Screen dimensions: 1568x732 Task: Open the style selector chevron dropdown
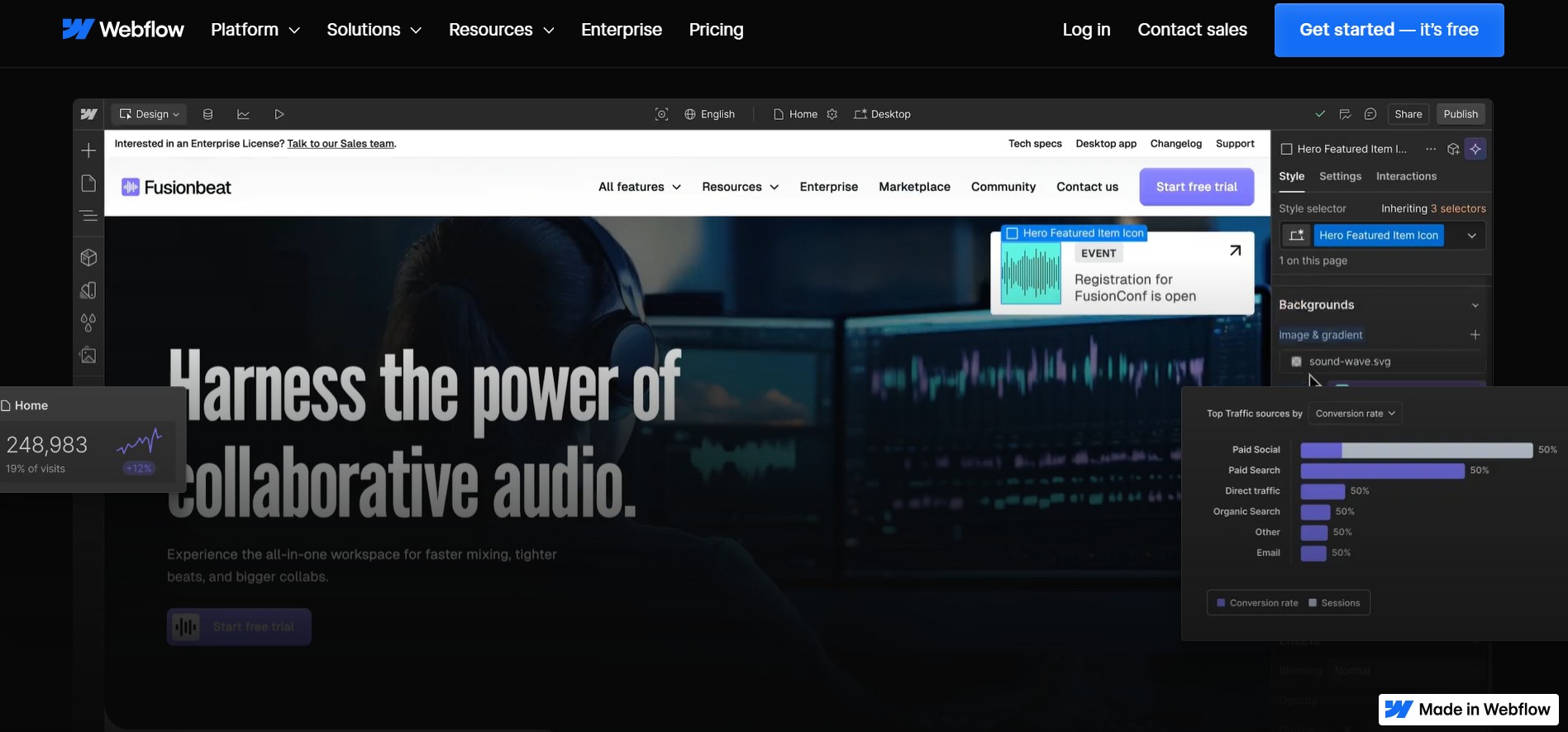coord(1471,236)
